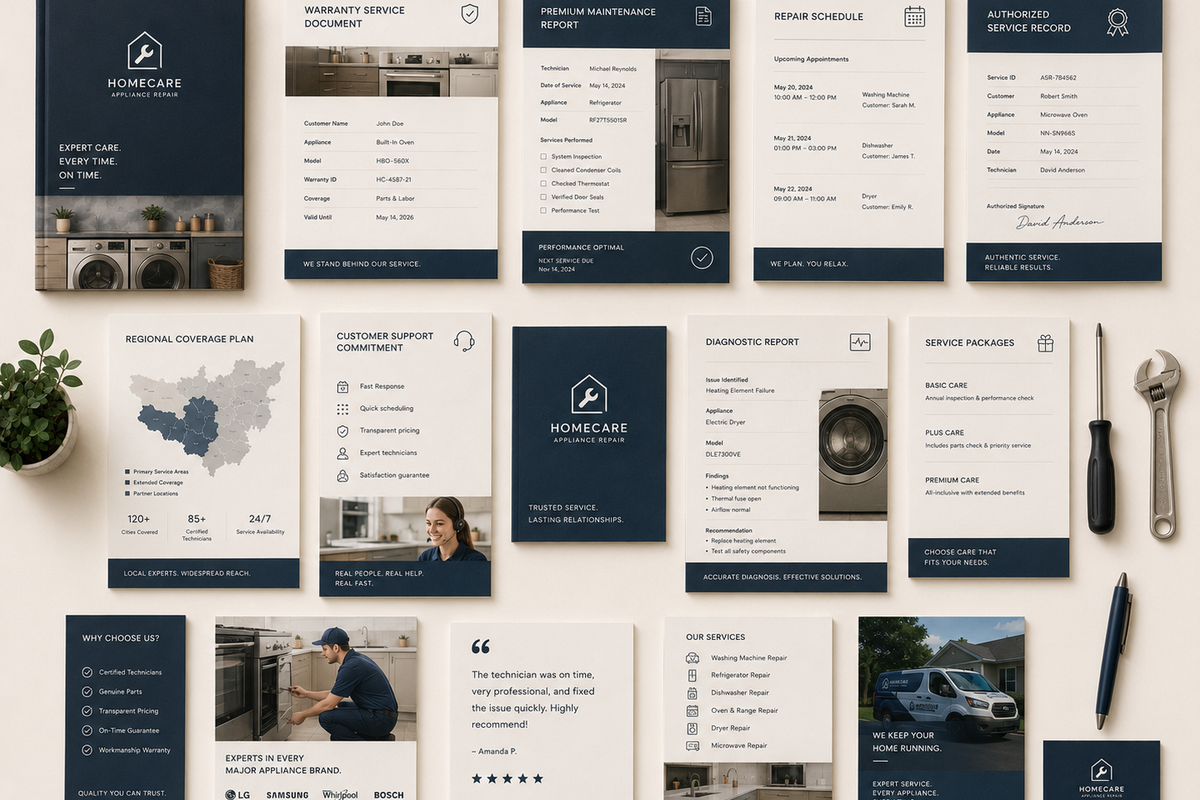This screenshot has width=1200, height=800.
Task: Click the Refrigerator Repair icon
Action: pos(692,676)
